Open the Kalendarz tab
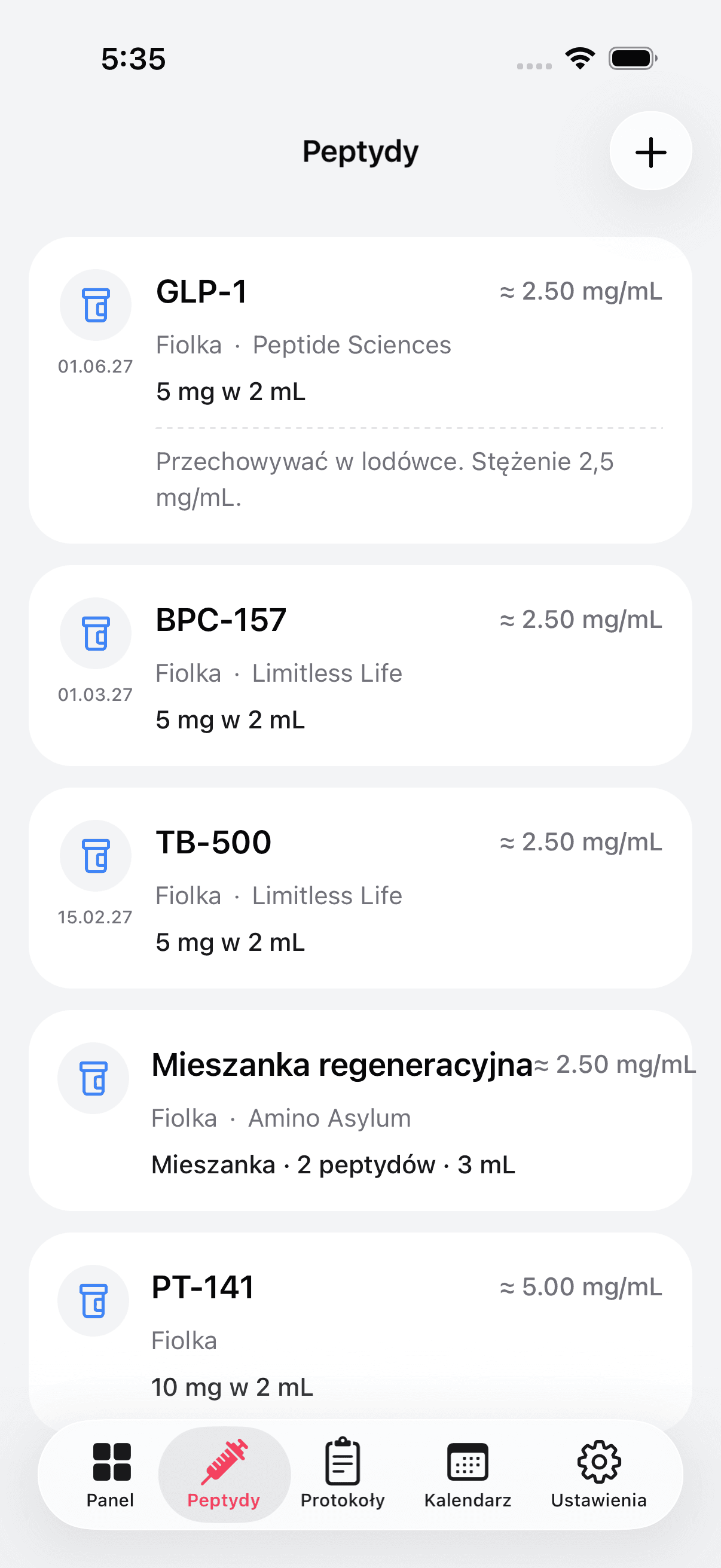The width and height of the screenshot is (721, 1568). tap(468, 1474)
